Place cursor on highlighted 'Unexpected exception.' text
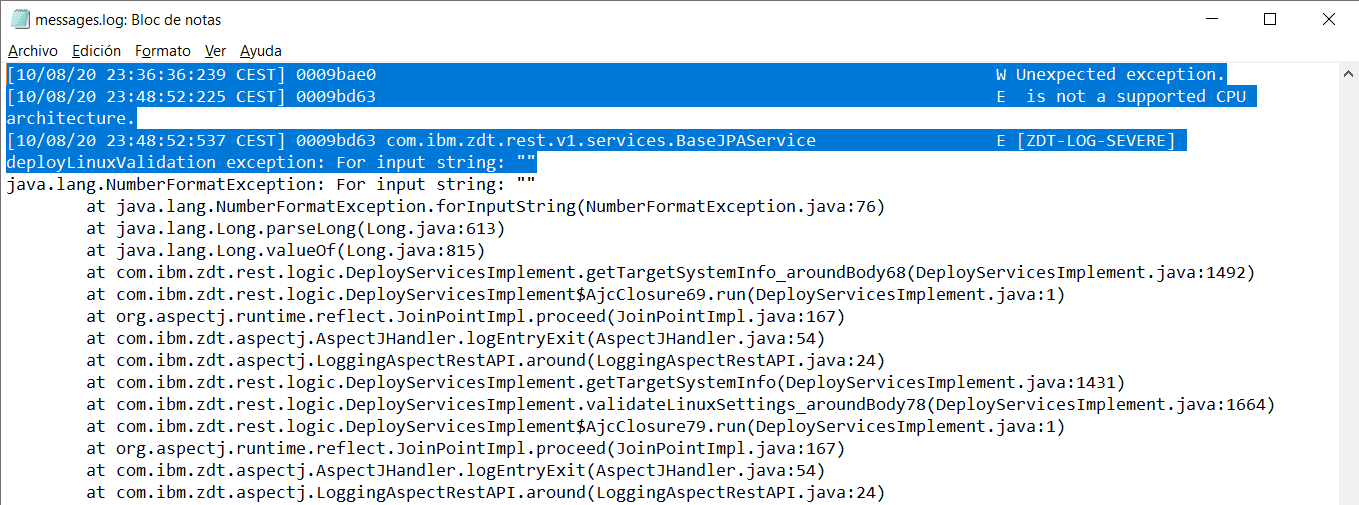This screenshot has height=505, width=1359. pos(1120,75)
